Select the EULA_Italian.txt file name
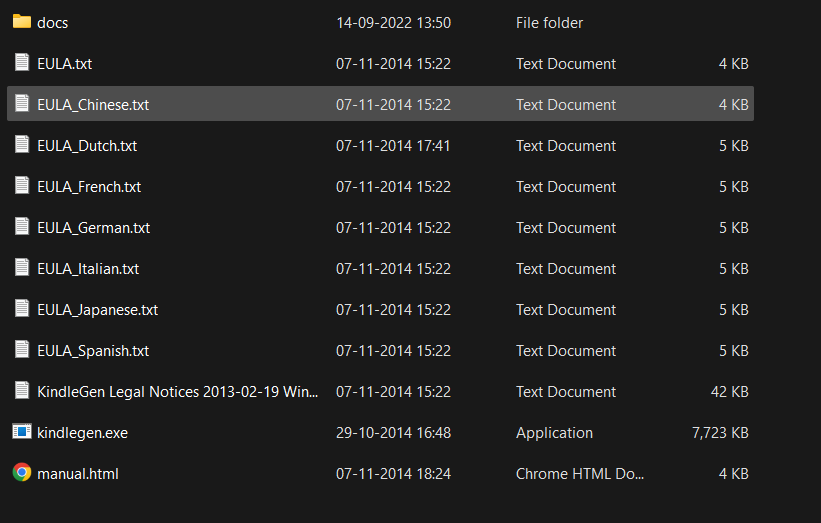 click(88, 269)
